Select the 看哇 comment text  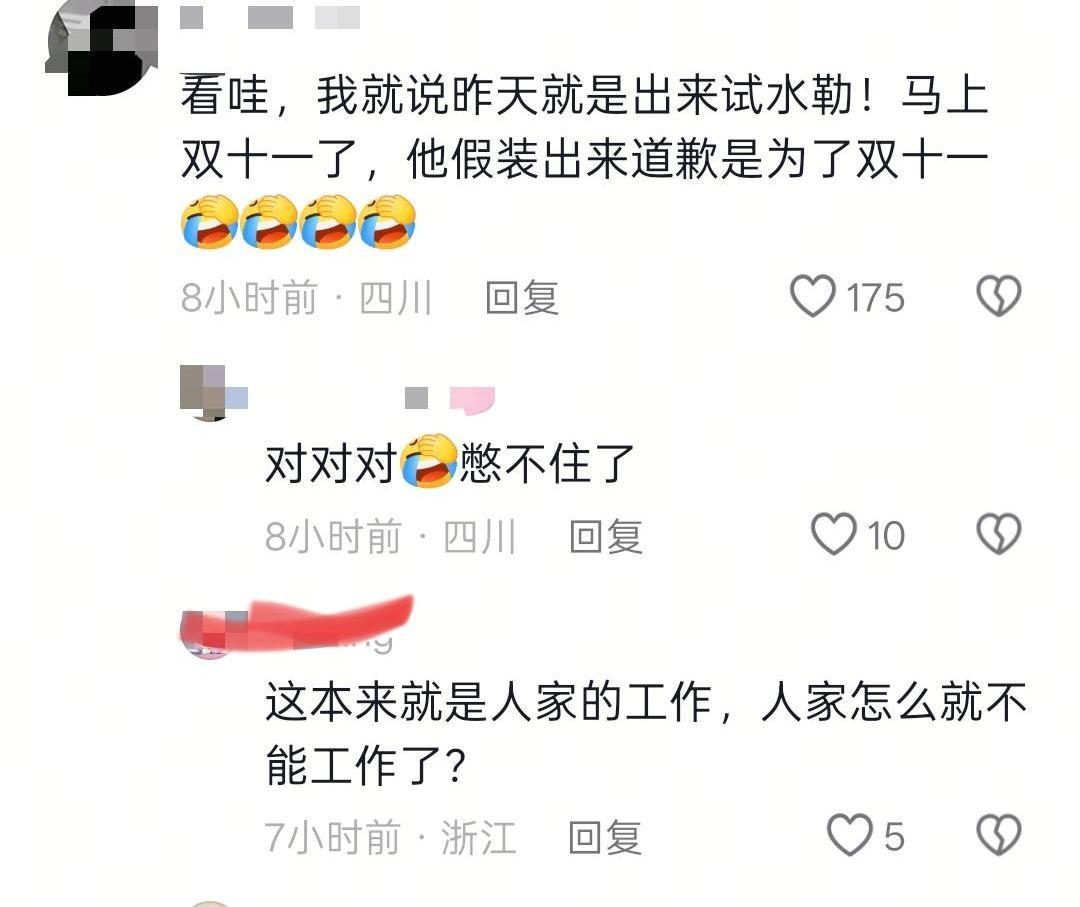pos(584,127)
